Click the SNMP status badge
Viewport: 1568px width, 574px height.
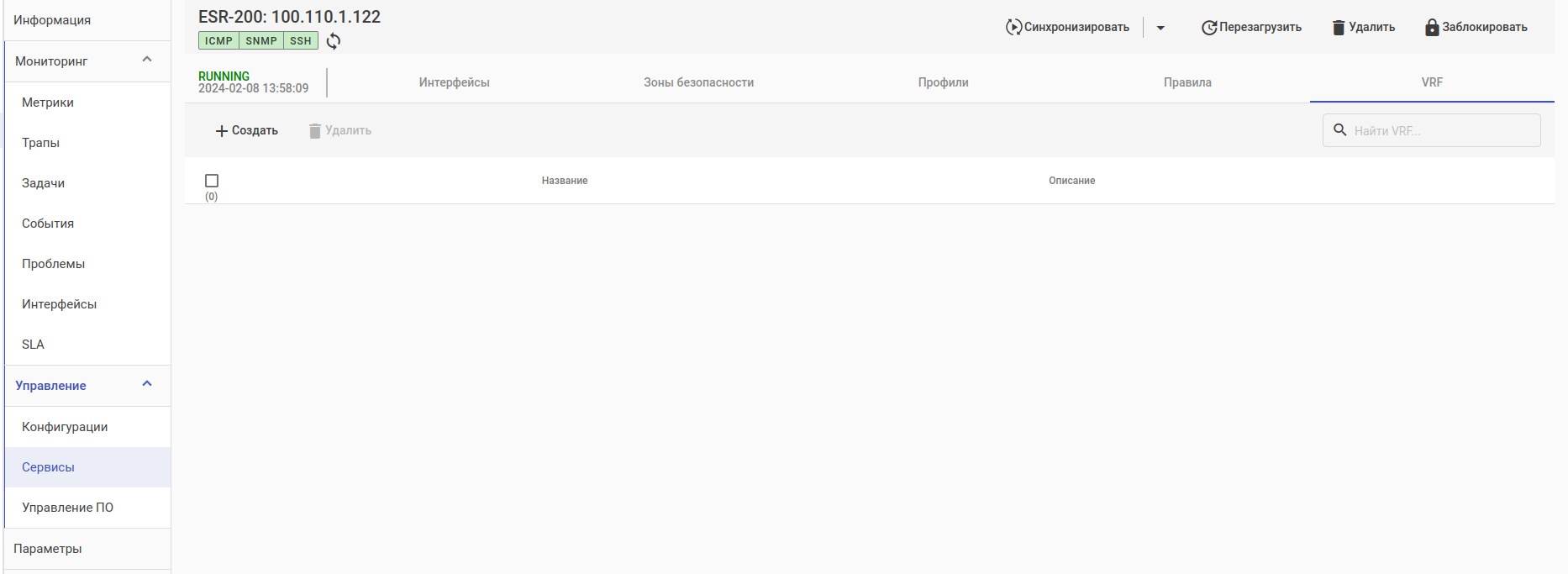pos(261,40)
